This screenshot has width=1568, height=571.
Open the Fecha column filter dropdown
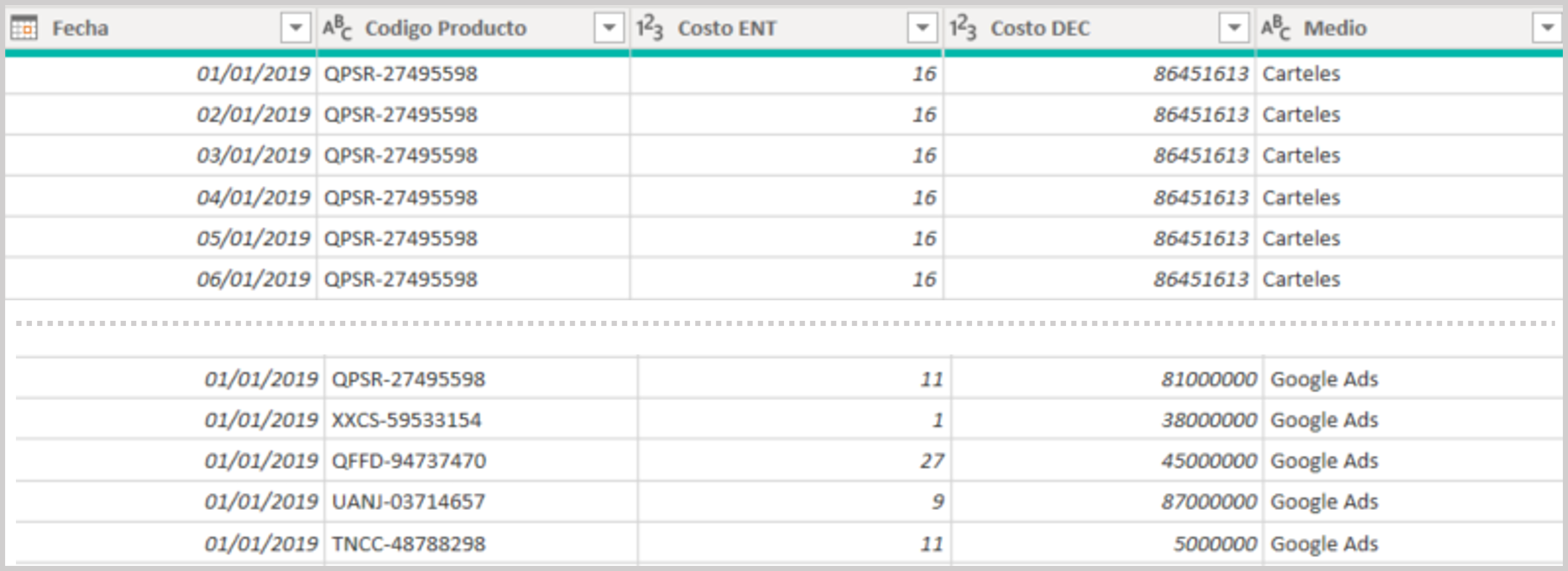[x=295, y=28]
